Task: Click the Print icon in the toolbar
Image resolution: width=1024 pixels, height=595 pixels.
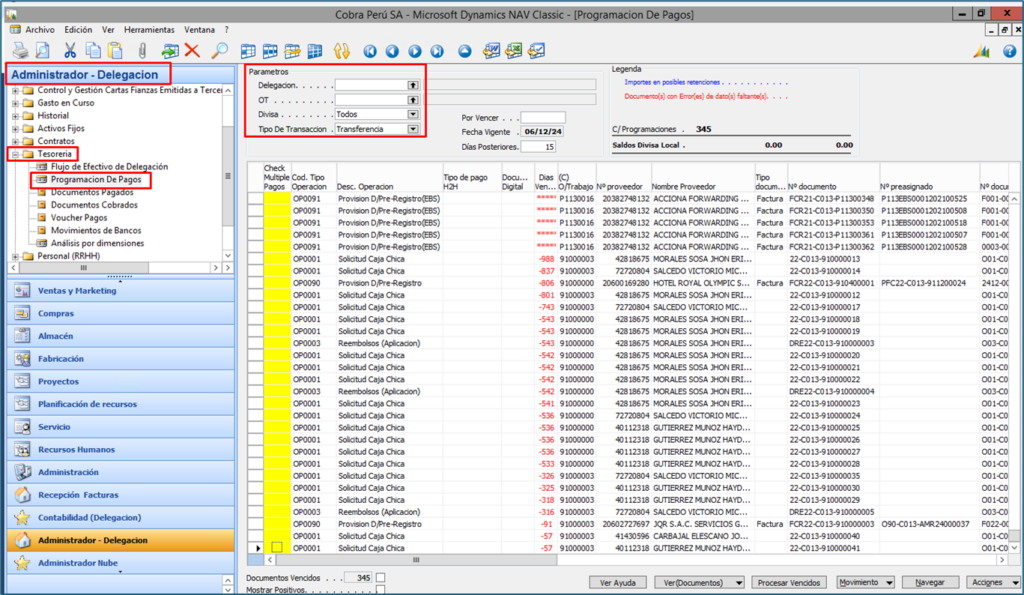Action: point(21,50)
